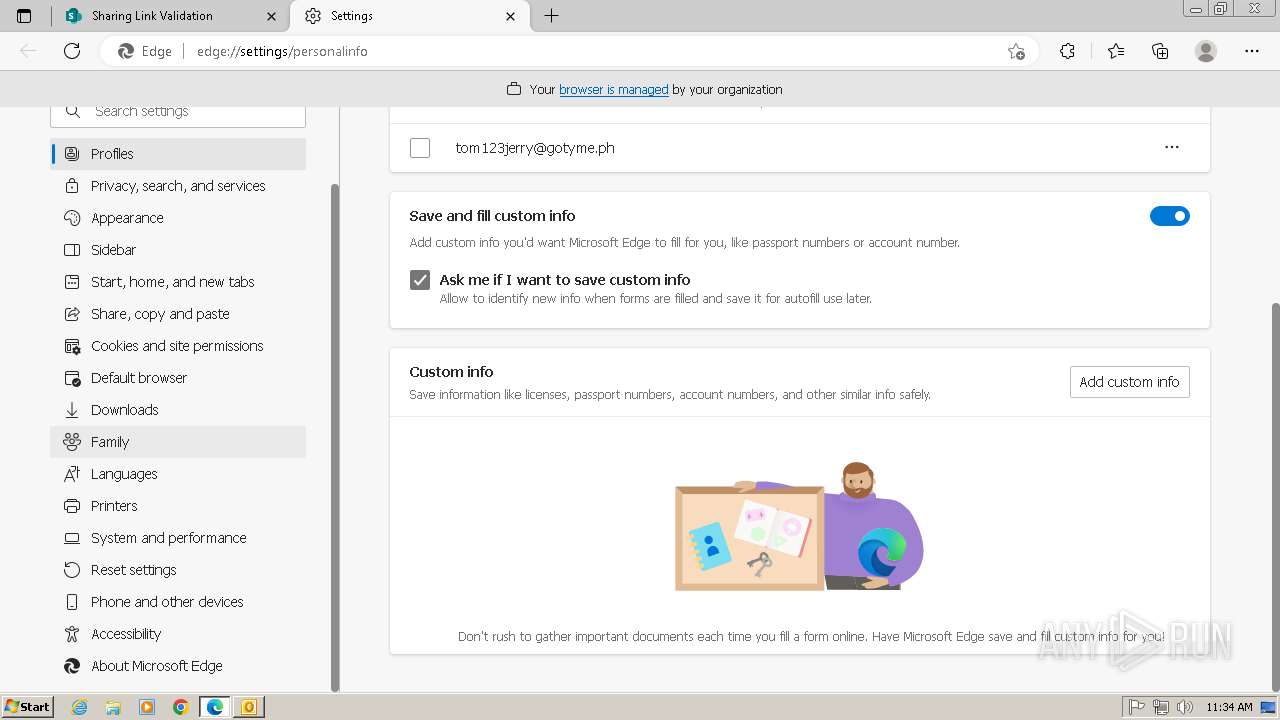Open a new tab
The width and height of the screenshot is (1280, 720).
pos(551,16)
